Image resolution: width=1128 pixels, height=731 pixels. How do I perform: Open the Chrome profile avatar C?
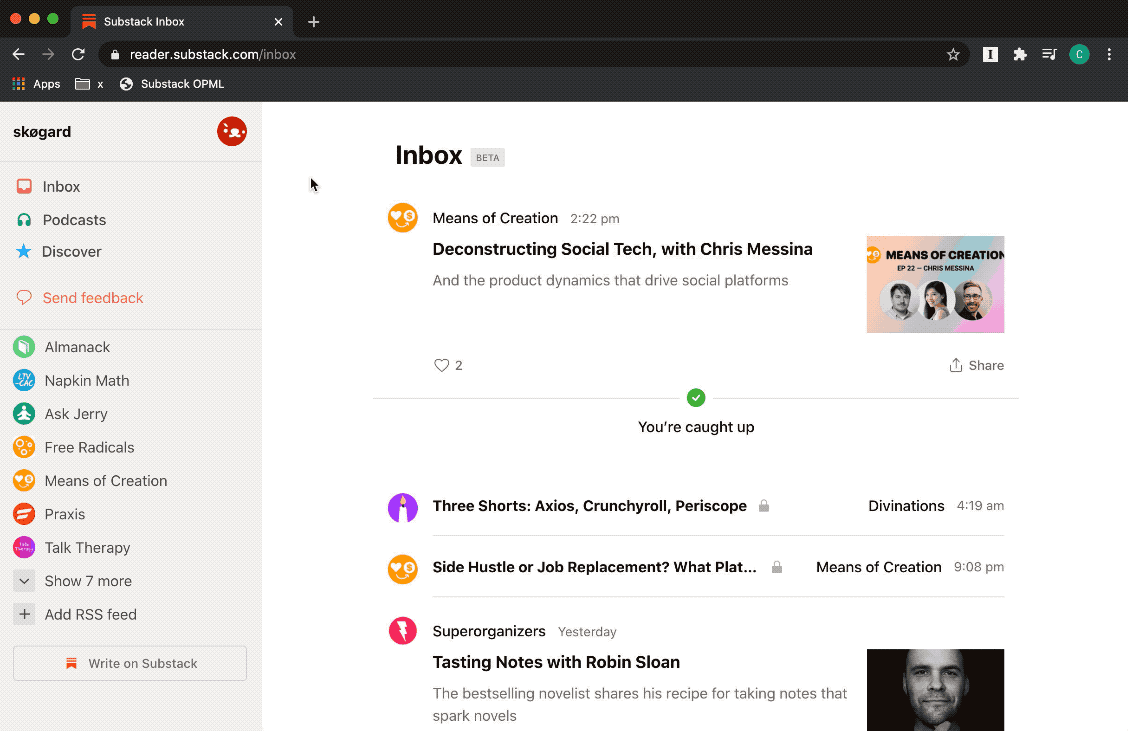pos(1079,54)
